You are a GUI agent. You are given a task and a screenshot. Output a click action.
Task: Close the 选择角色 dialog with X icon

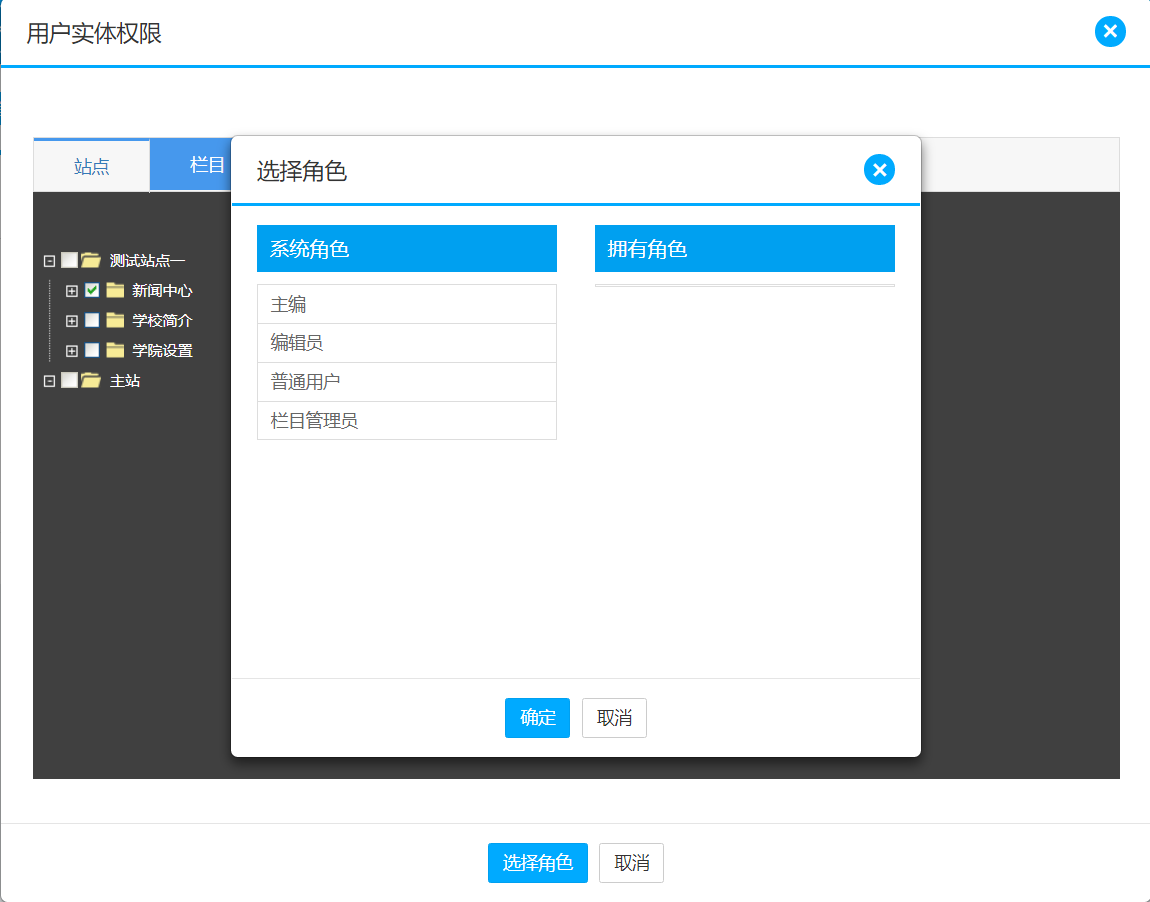tap(879, 170)
